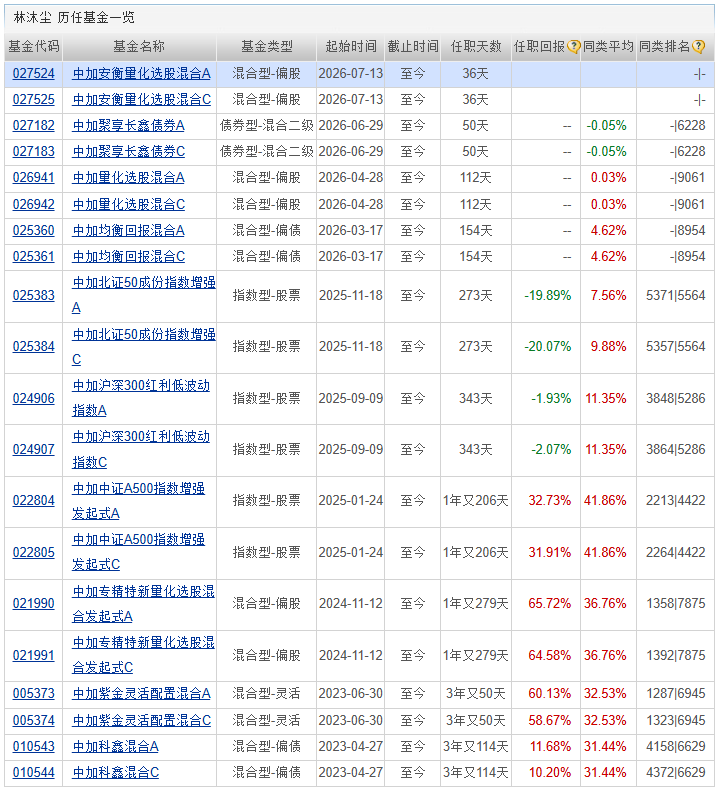The image size is (719, 793).
Task: Open fund code 027524 link
Action: click(x=33, y=74)
